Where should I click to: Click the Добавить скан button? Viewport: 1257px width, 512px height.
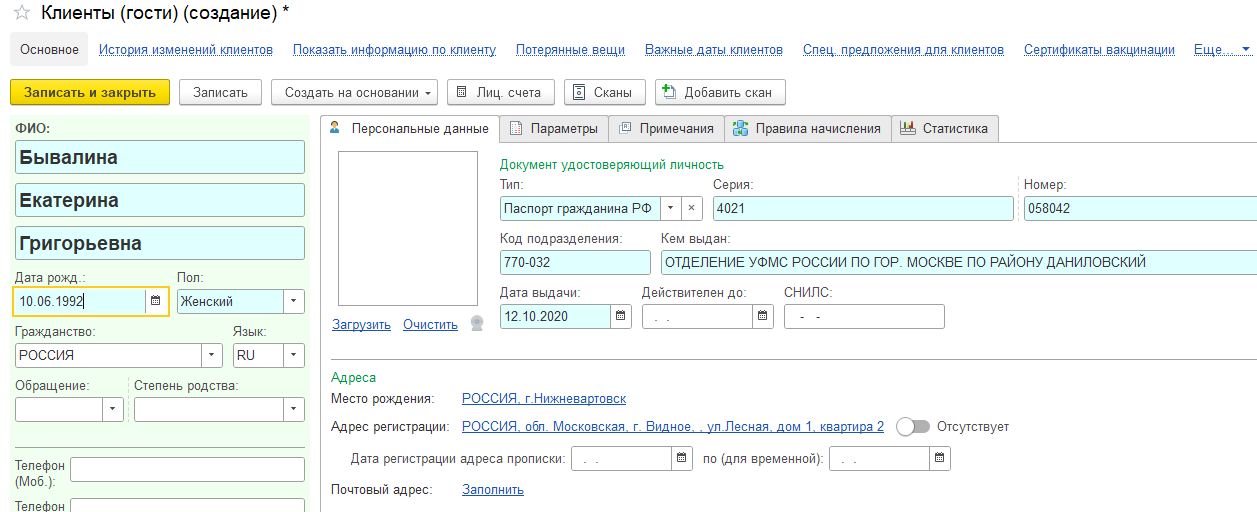pyautogui.click(x=720, y=92)
